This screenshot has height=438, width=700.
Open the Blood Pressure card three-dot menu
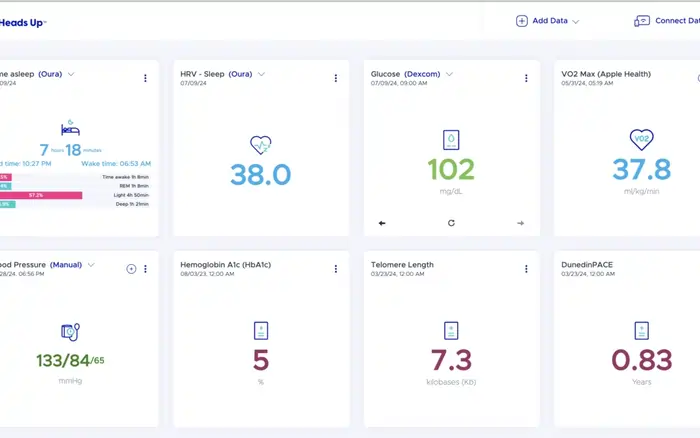tap(145, 269)
